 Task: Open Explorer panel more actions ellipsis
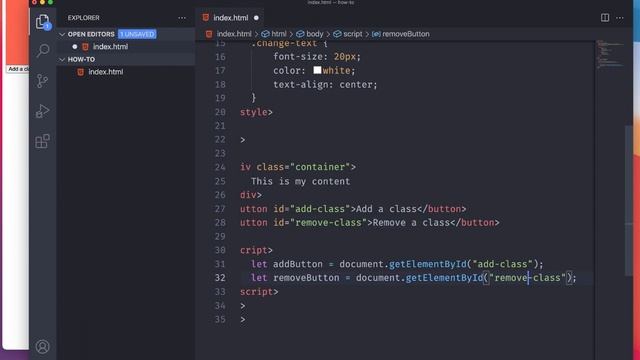(x=182, y=18)
